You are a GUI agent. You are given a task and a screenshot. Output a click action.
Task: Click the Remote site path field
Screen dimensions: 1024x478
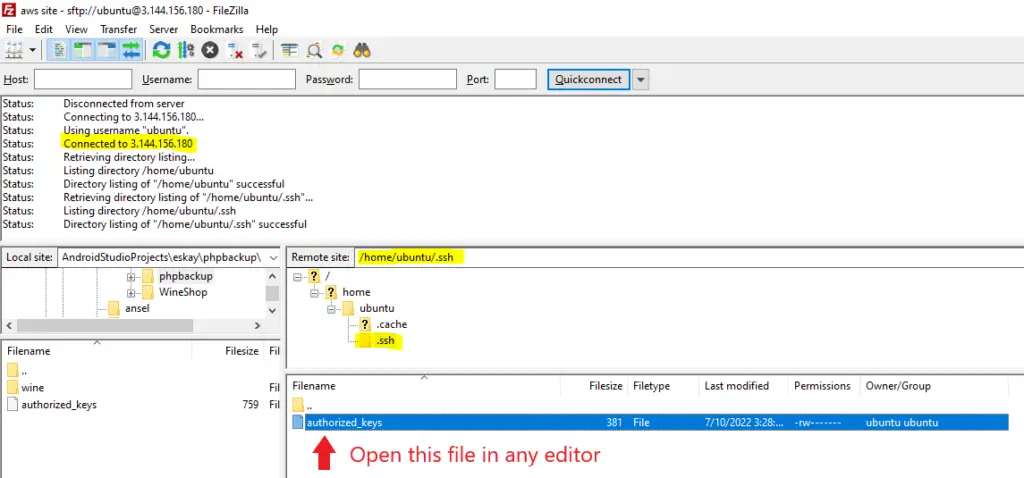[689, 257]
